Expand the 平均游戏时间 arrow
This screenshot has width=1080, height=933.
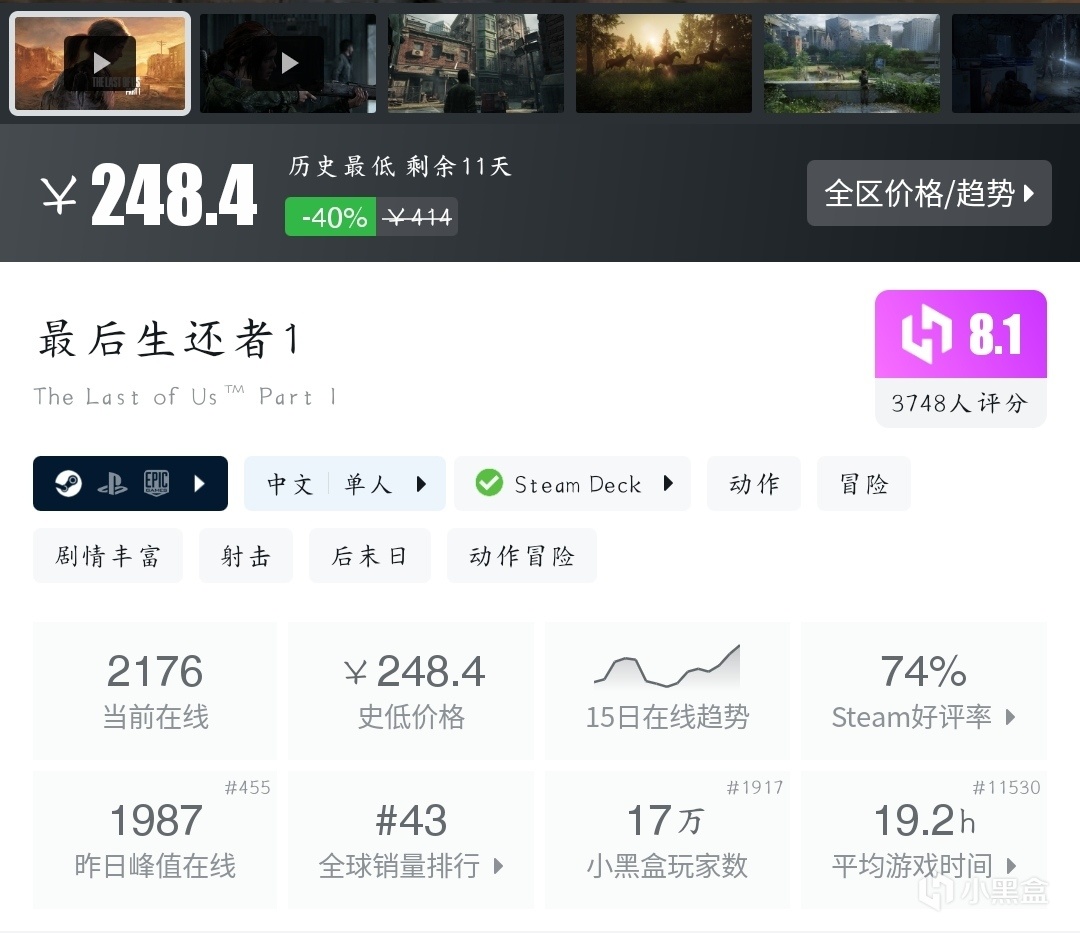click(1011, 866)
